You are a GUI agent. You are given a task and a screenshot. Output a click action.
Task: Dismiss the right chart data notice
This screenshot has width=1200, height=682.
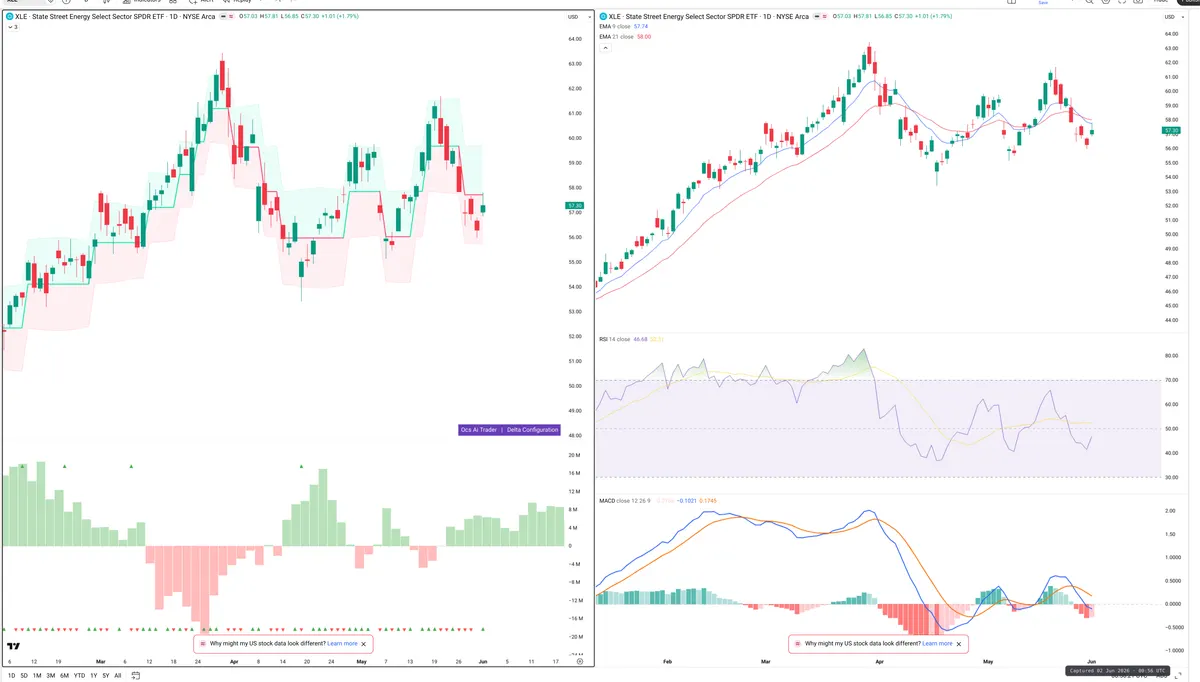(960, 644)
